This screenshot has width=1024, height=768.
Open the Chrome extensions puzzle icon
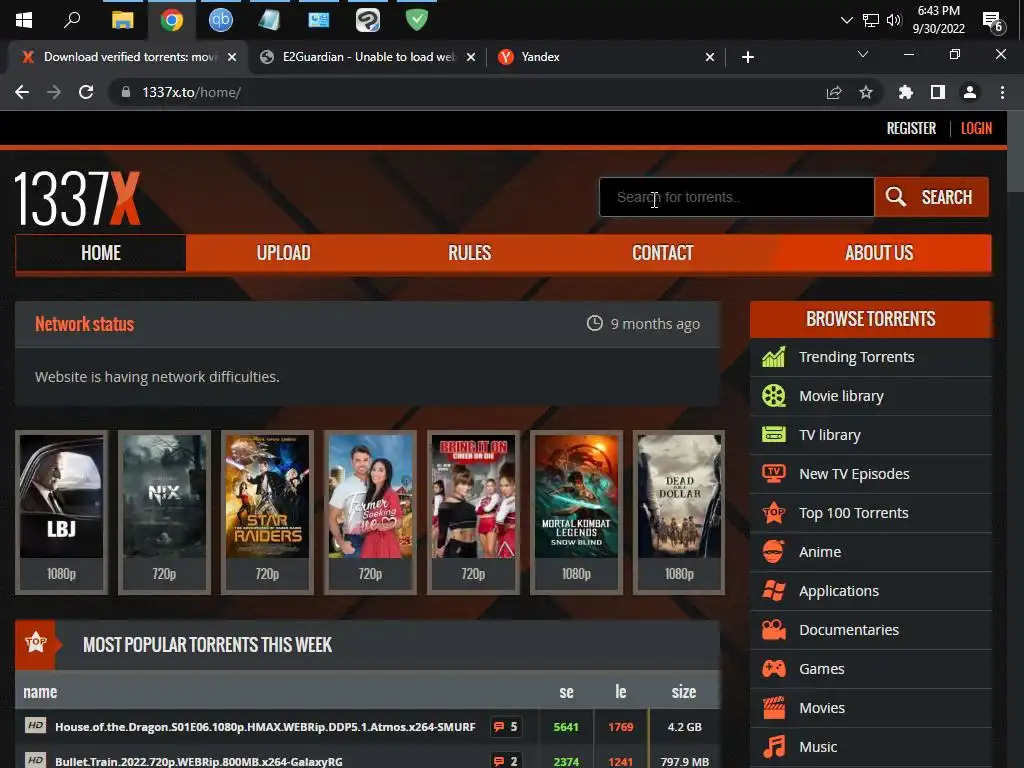(906, 93)
